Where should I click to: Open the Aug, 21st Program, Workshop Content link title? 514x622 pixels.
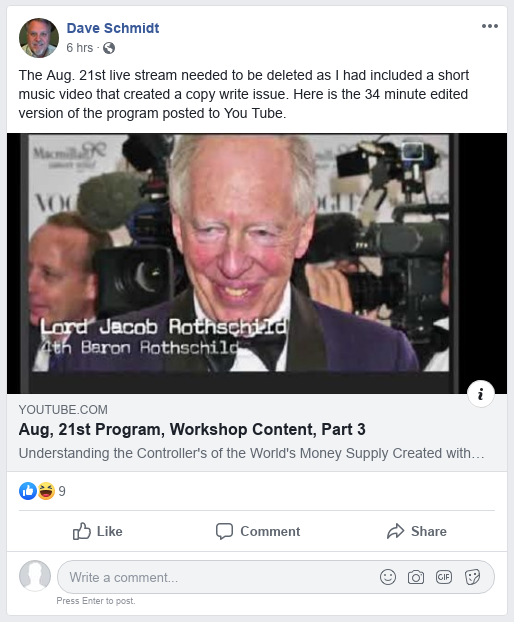(x=192, y=429)
